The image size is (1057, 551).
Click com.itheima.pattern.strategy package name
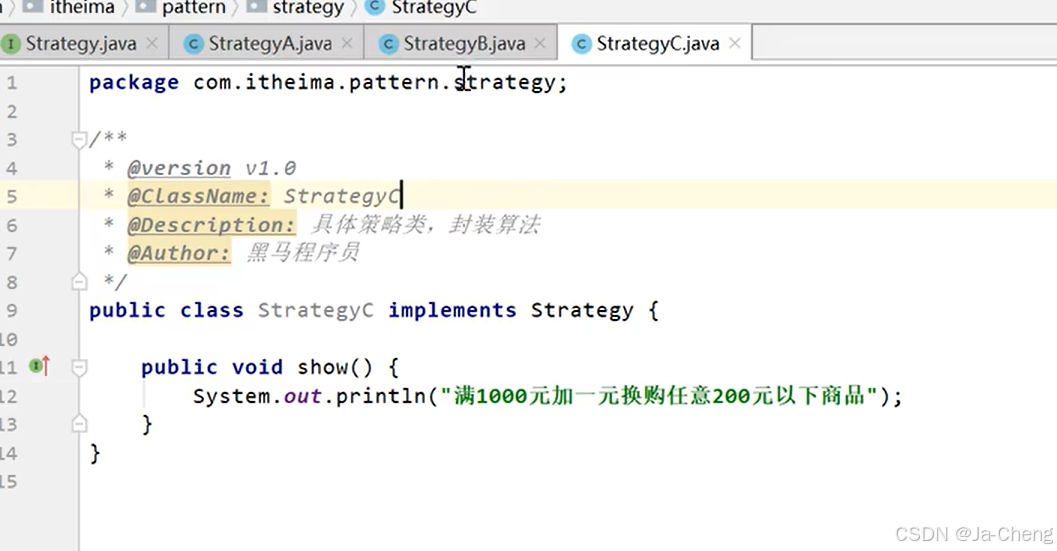[x=374, y=82]
